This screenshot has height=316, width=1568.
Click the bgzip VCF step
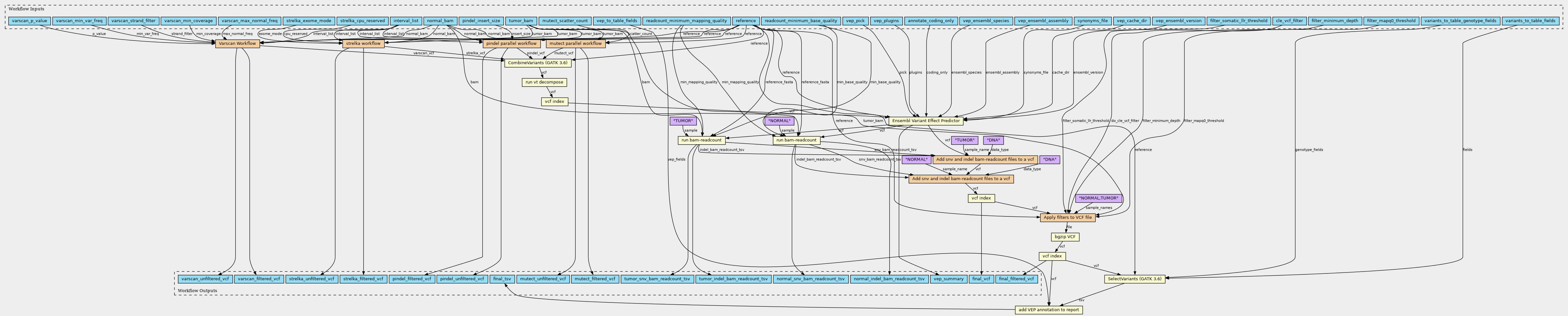pos(1065,237)
